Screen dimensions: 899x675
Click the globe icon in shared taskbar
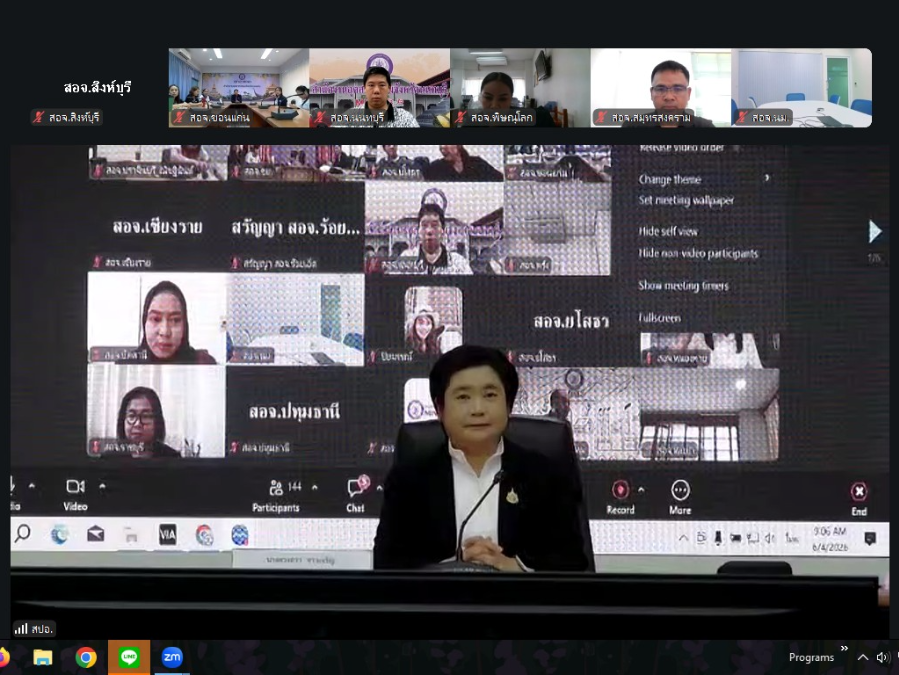[x=240, y=534]
